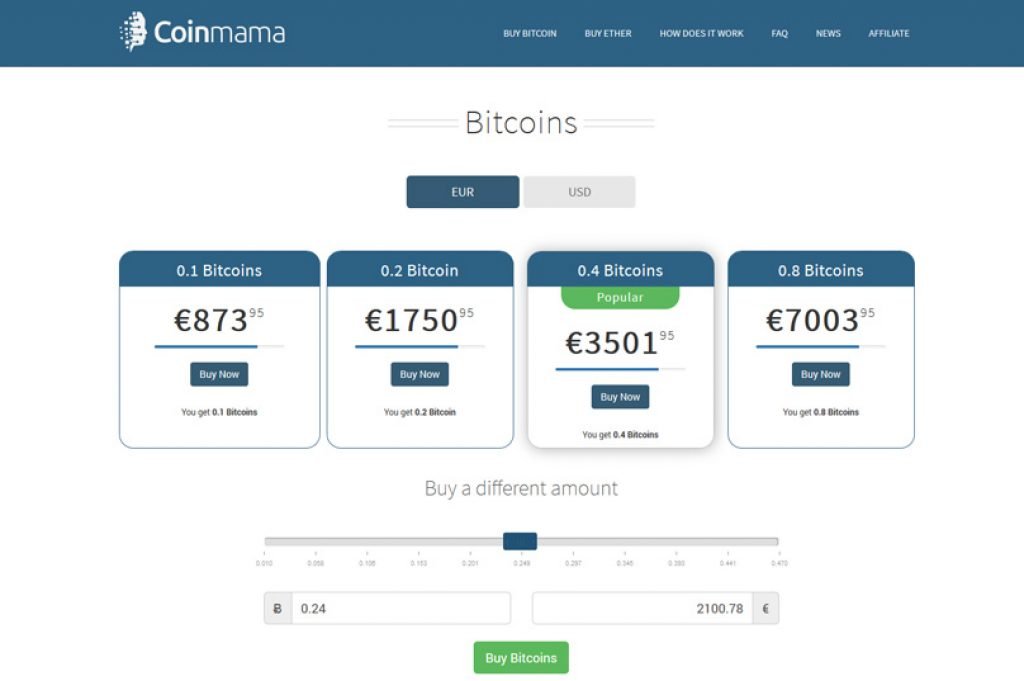
Task: Click the Bitcoin symbol beside amount field
Action: (x=278, y=609)
